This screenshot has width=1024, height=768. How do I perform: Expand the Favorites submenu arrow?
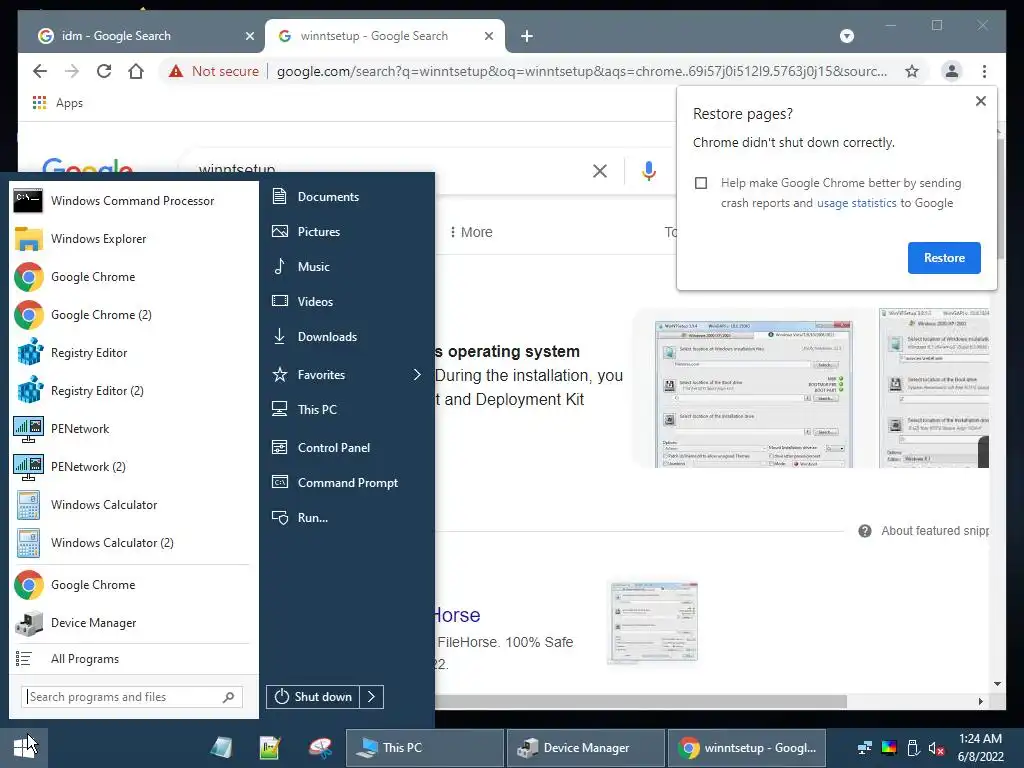(417, 374)
